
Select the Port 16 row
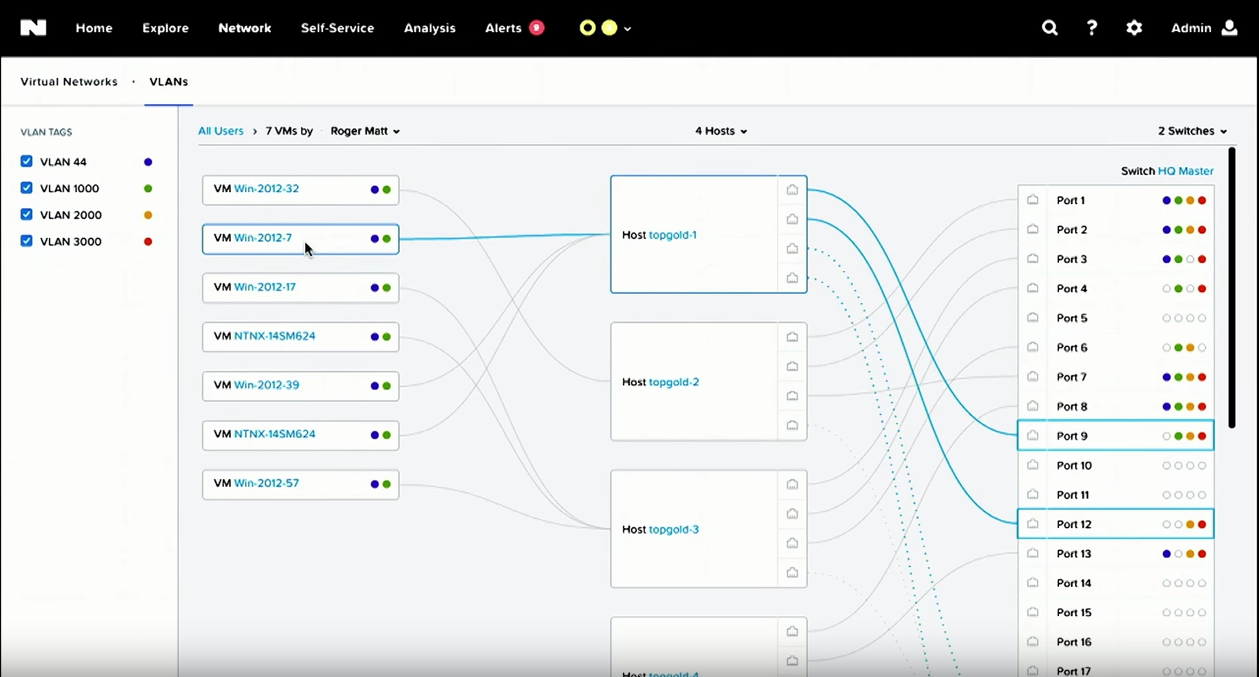click(x=1116, y=642)
